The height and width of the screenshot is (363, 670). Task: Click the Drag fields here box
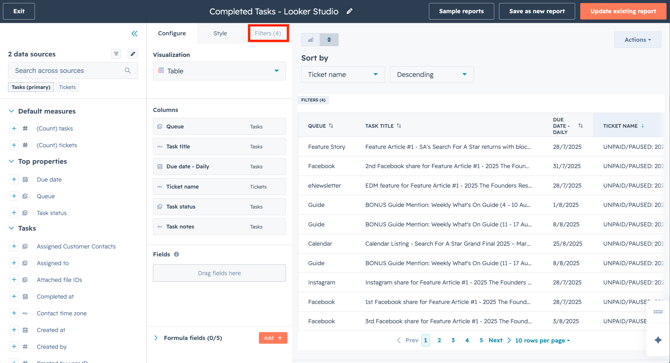pos(219,273)
